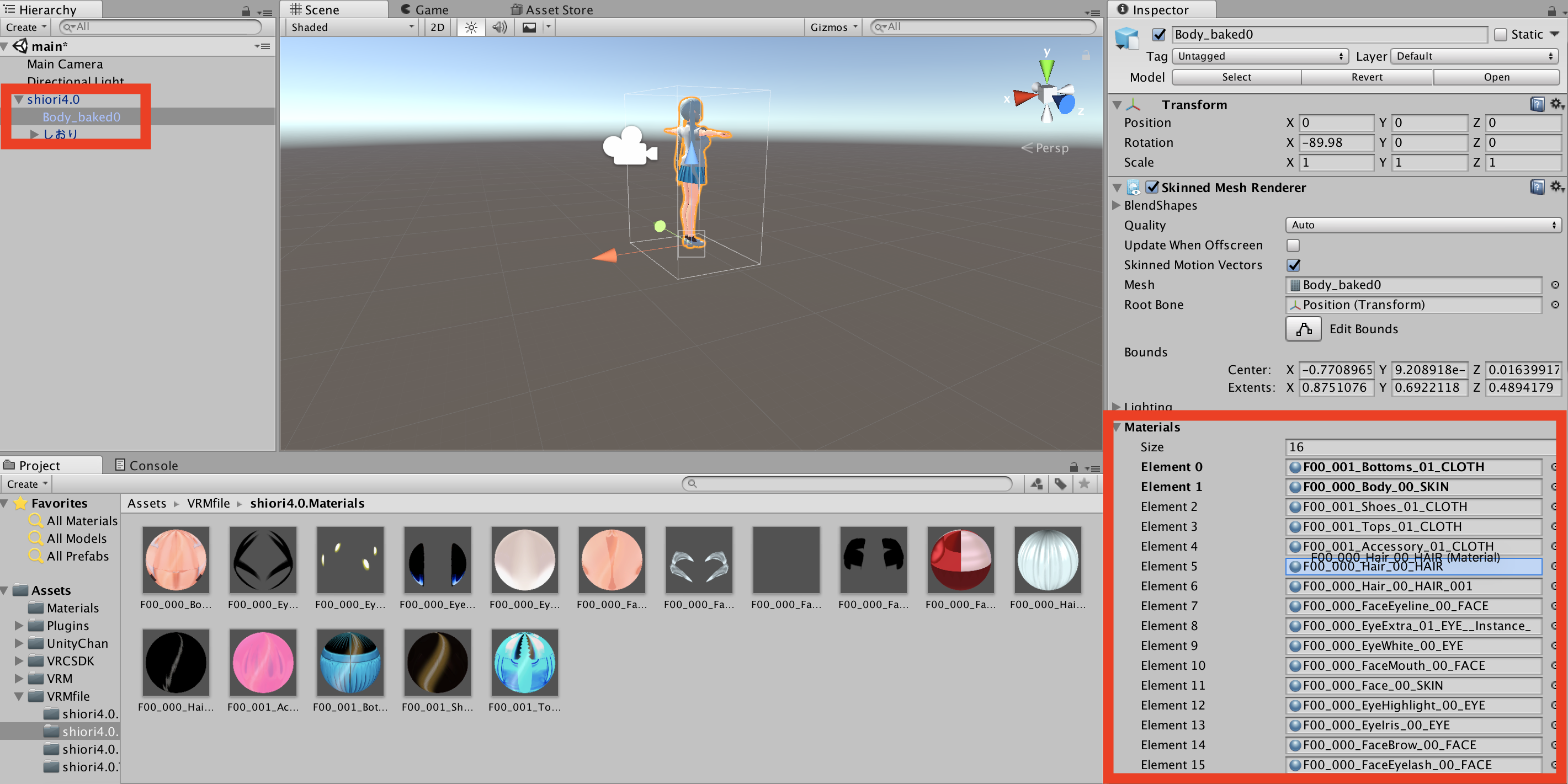Open Transform component gear settings
The image size is (1568, 784).
1556,104
